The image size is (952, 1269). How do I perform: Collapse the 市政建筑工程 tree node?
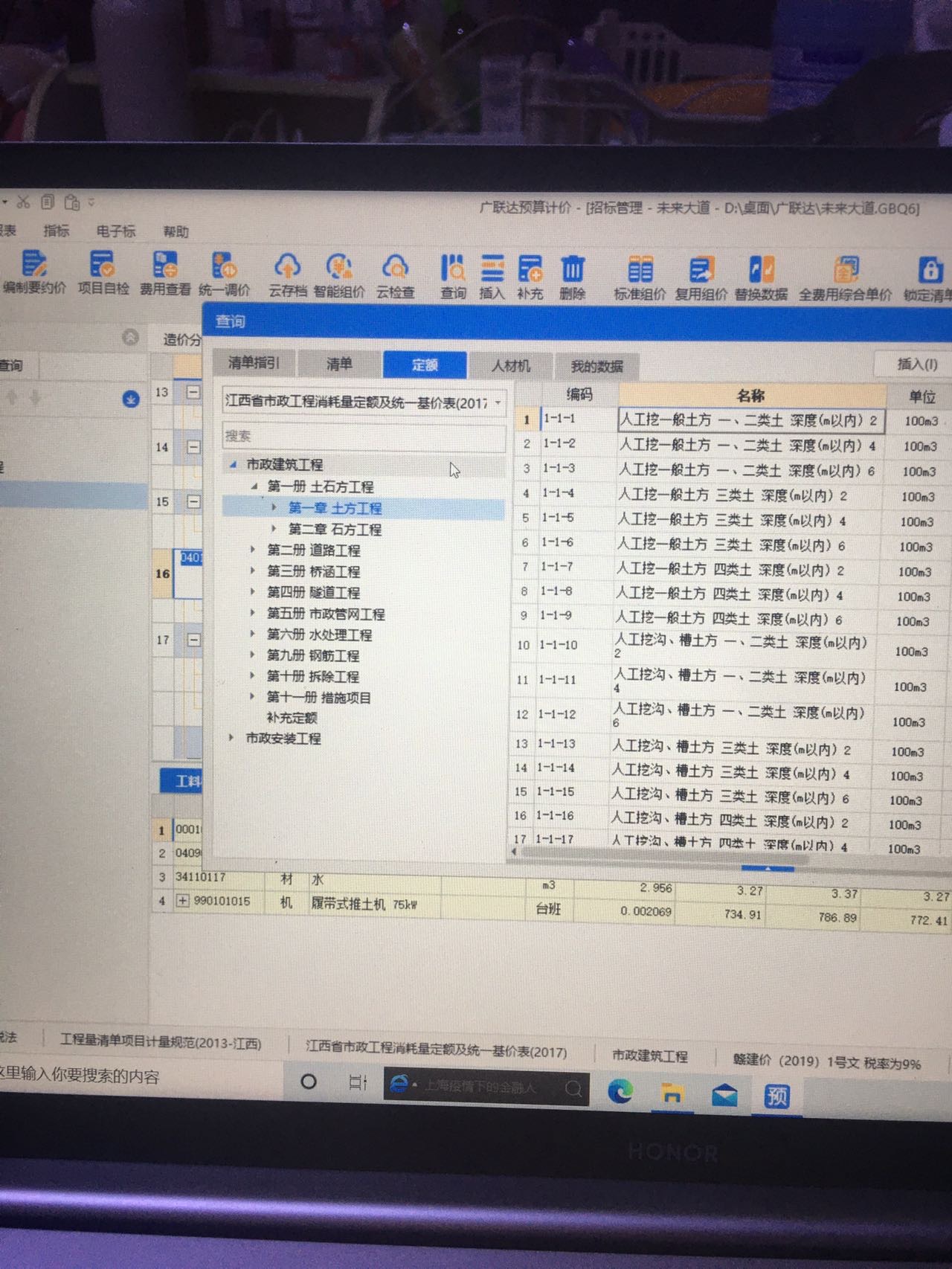point(233,463)
